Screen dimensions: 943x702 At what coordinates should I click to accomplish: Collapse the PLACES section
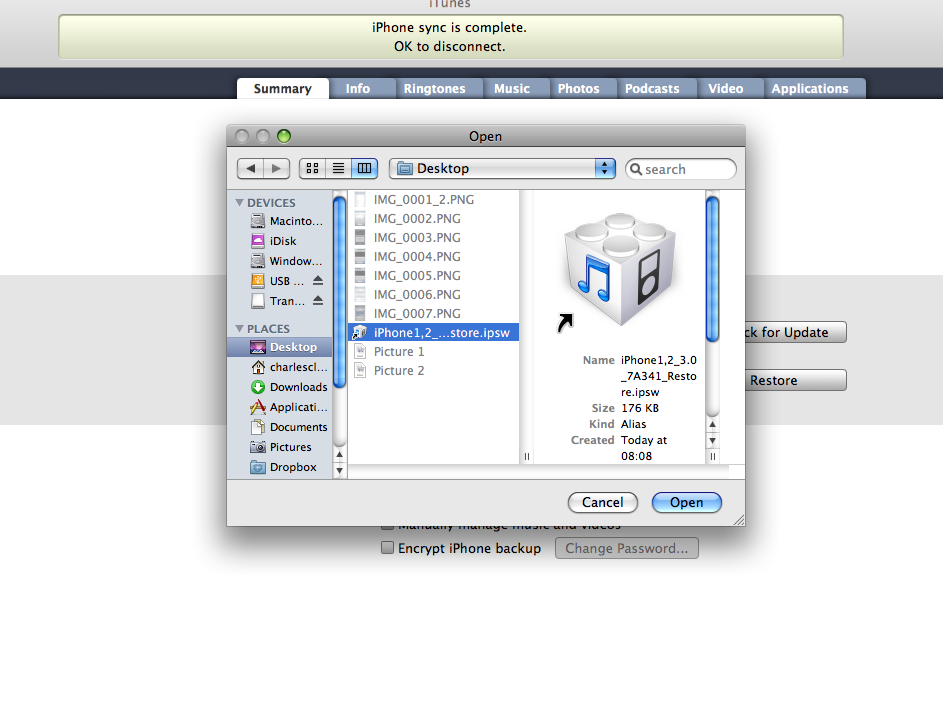[x=239, y=328]
